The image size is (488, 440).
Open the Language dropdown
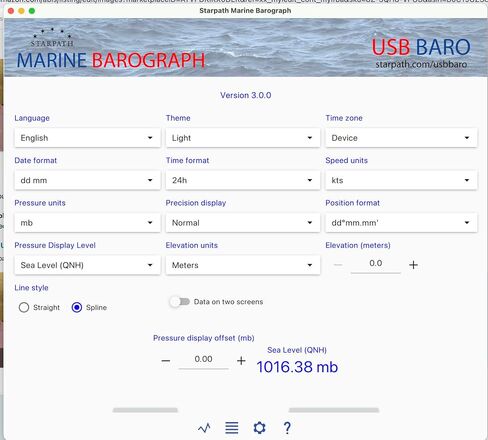click(x=87, y=138)
